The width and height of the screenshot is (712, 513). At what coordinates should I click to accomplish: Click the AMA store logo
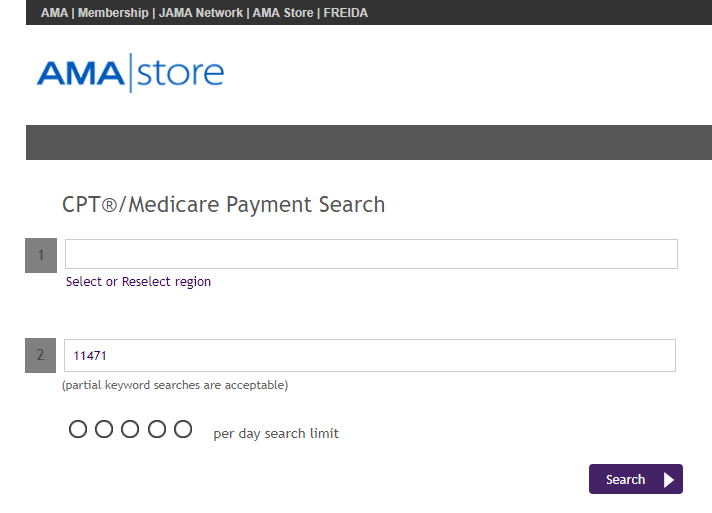[130, 73]
